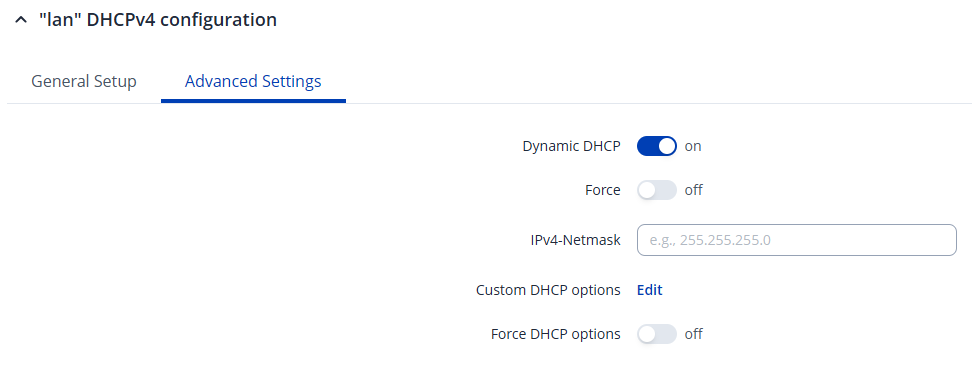
Task: Collapse the "lan" DHCPv4 configuration chevron
Action: 21,20
